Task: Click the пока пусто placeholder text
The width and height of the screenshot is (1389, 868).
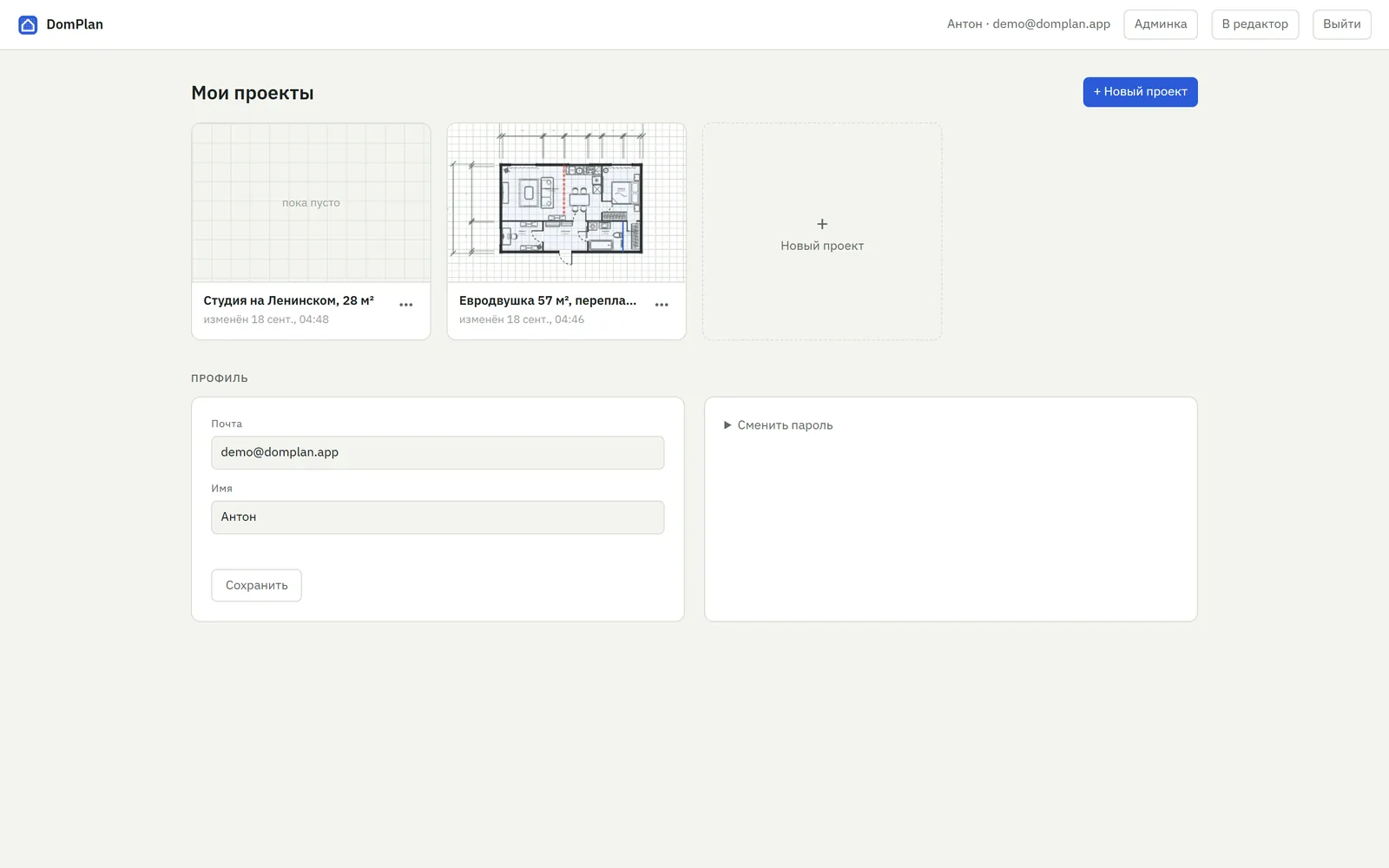Action: pyautogui.click(x=311, y=203)
